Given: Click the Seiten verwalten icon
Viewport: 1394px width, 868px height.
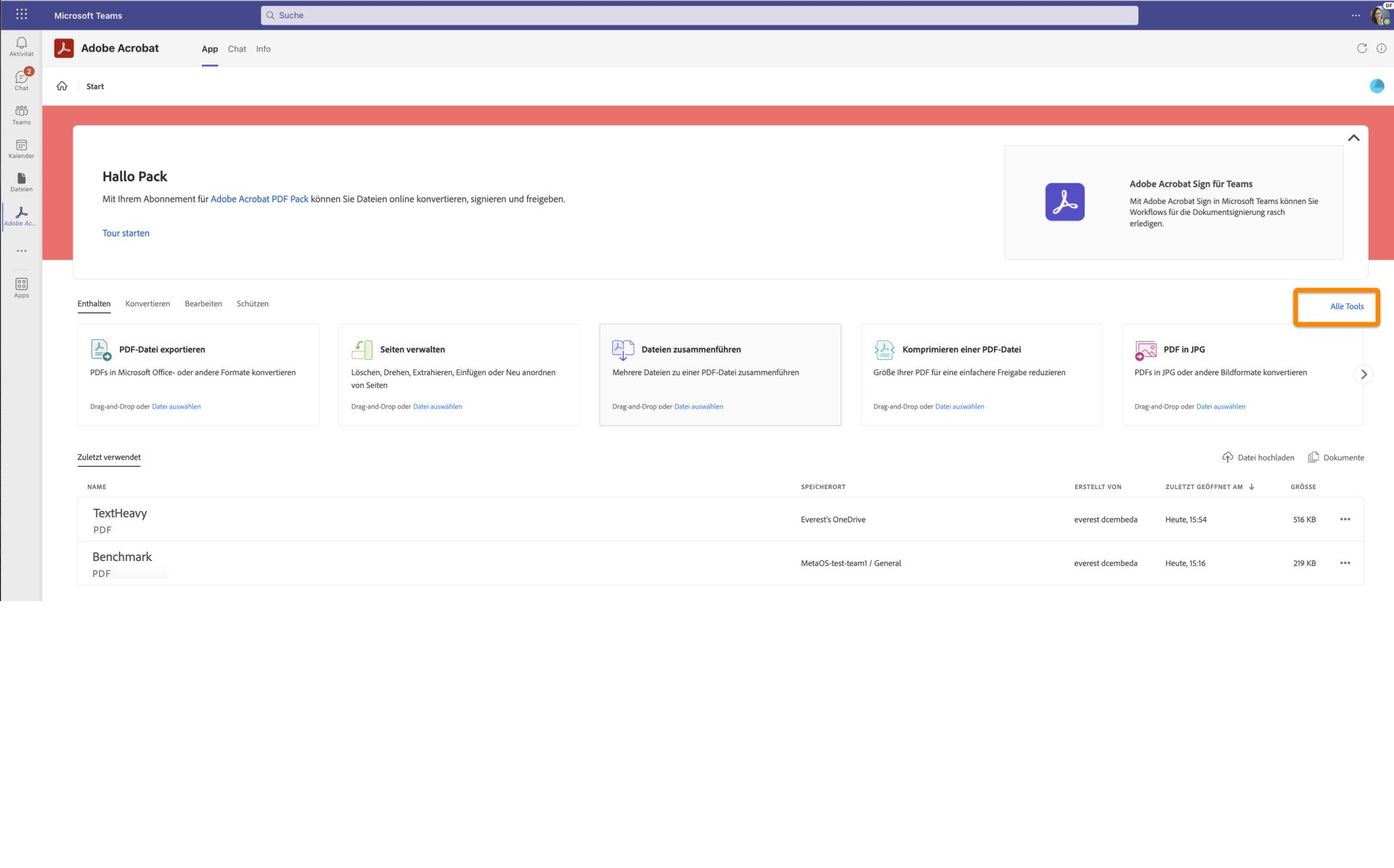Looking at the screenshot, I should pyautogui.click(x=362, y=349).
